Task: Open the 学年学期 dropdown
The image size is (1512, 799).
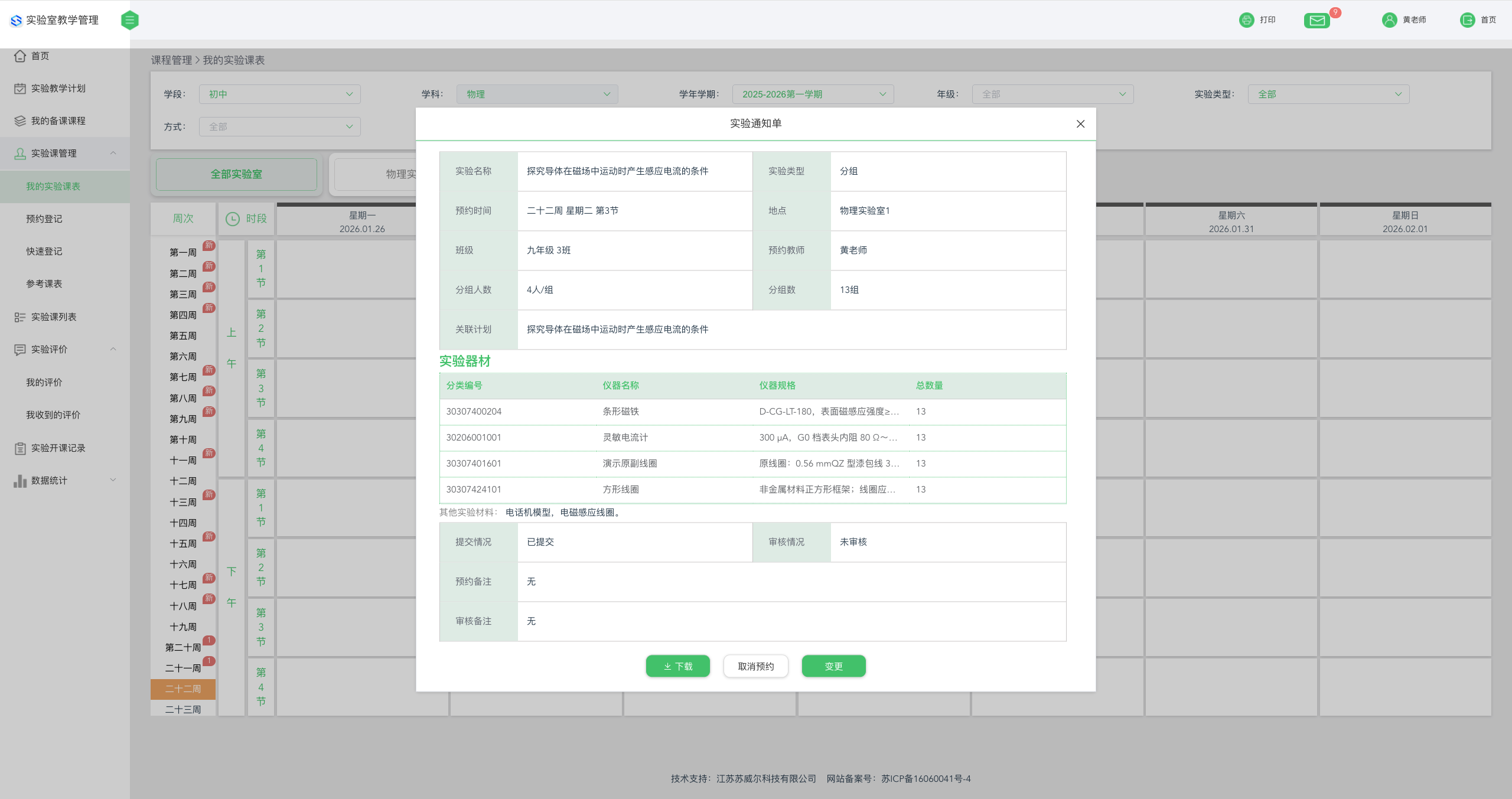Action: (x=812, y=94)
